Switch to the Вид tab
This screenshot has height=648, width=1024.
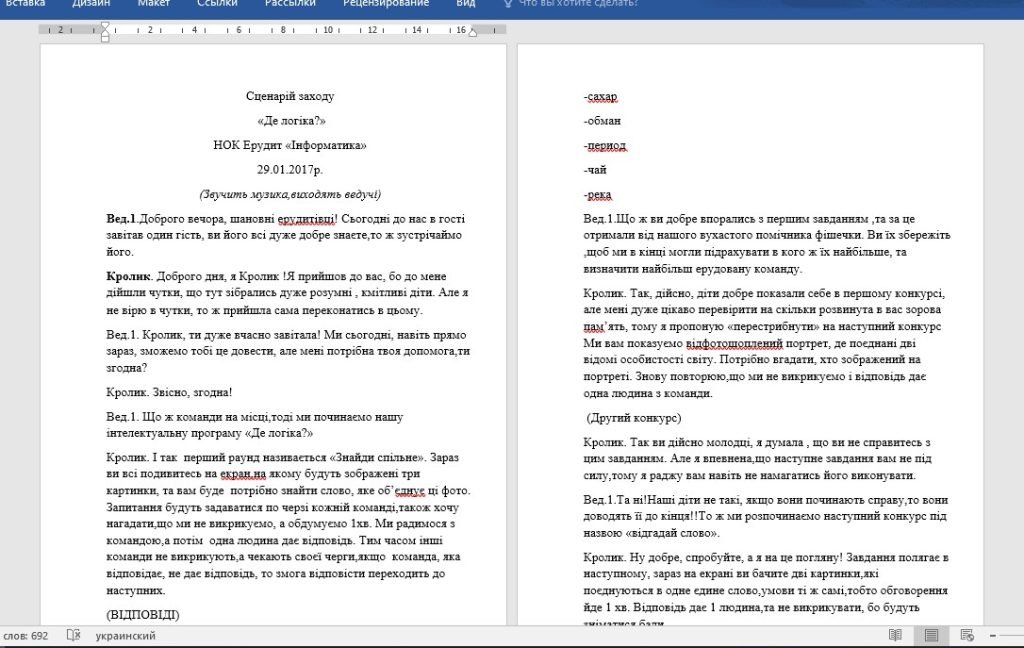coord(466,4)
